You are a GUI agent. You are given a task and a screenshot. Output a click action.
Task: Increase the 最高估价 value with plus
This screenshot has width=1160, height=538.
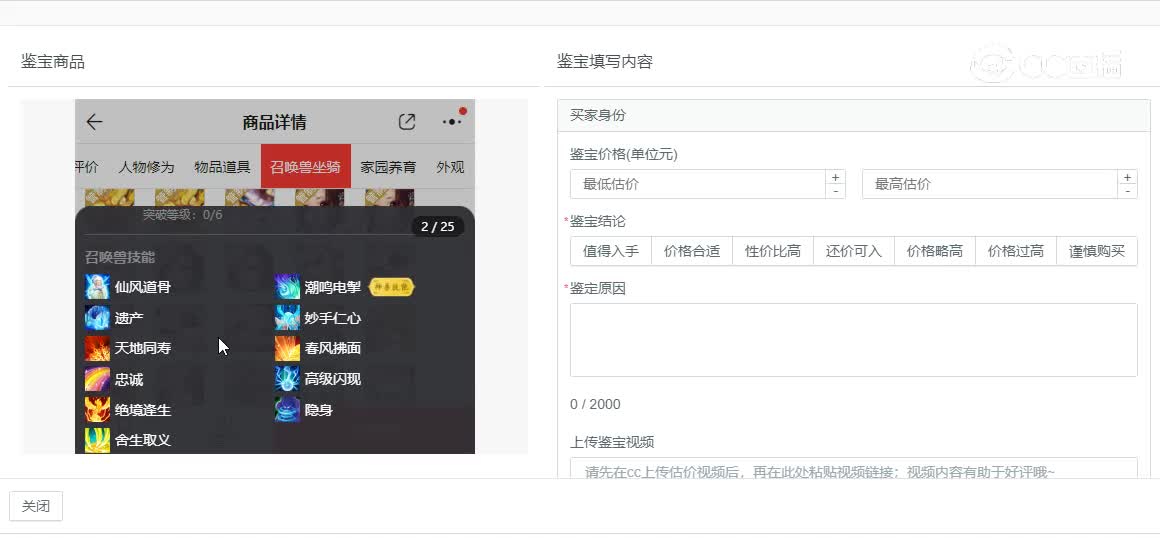coord(1127,177)
